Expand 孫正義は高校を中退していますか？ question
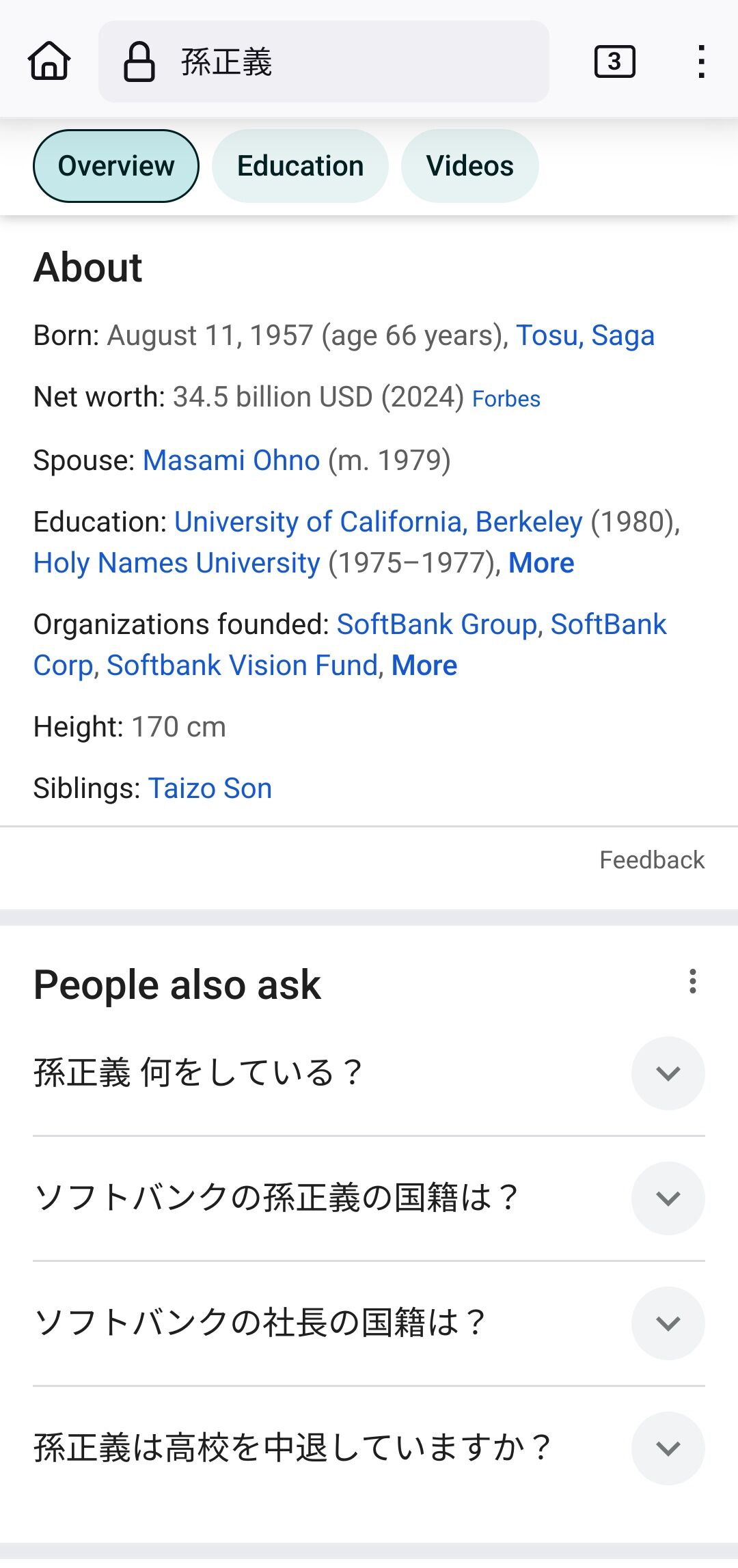The width and height of the screenshot is (738, 1568). click(668, 1448)
